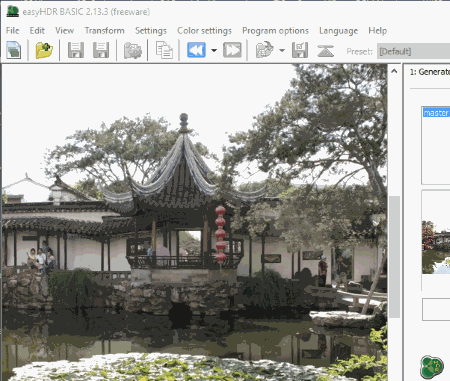This screenshot has width=450, height=381.
Task: Open the dropdown arrow beside the rewind button
Action: click(214, 51)
